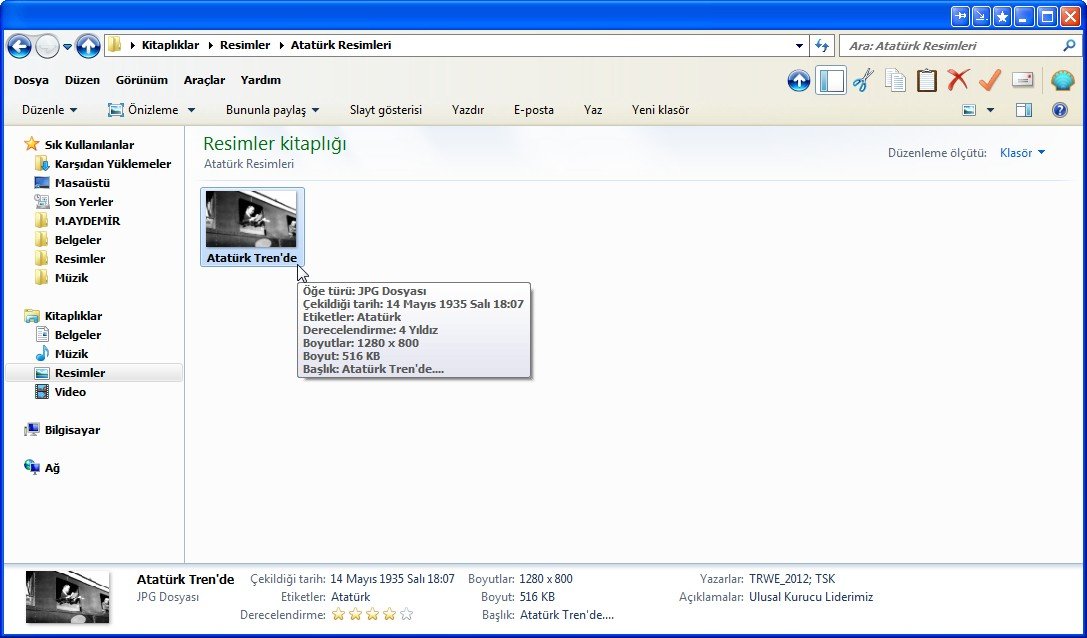Click the Up folder button beside address bar

pyautogui.click(x=88, y=46)
